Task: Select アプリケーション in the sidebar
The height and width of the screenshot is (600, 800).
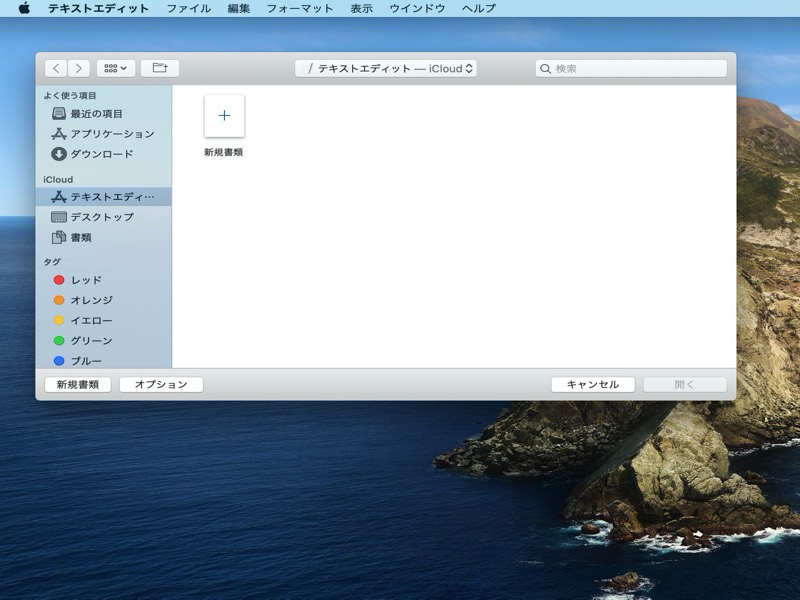Action: 111,134
